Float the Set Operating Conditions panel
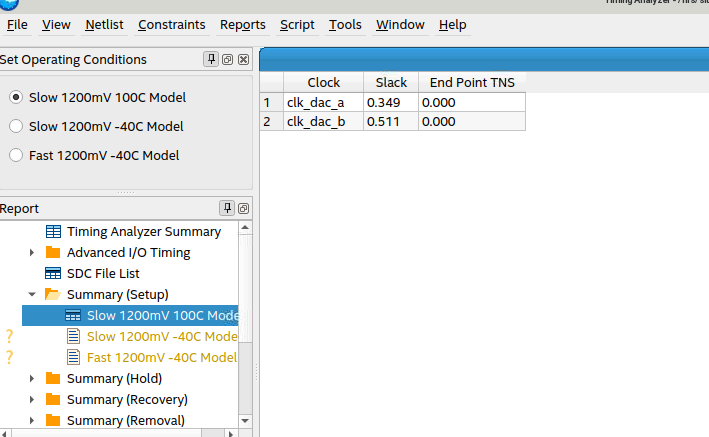The height and width of the screenshot is (437, 709). [x=227, y=59]
